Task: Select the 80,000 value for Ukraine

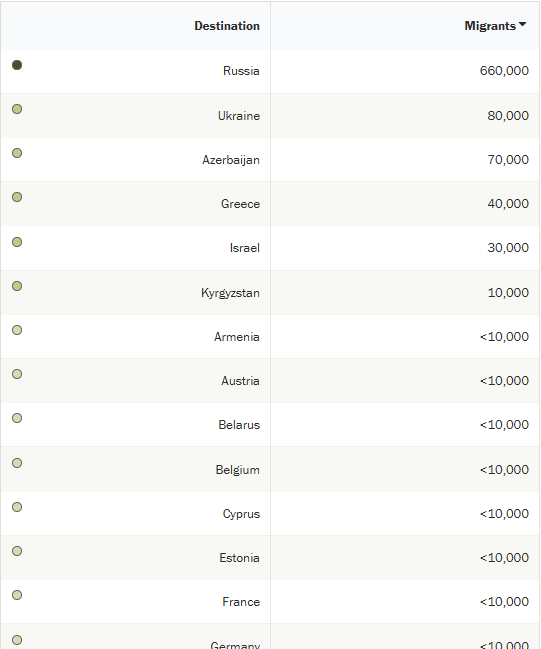Action: 508,115
